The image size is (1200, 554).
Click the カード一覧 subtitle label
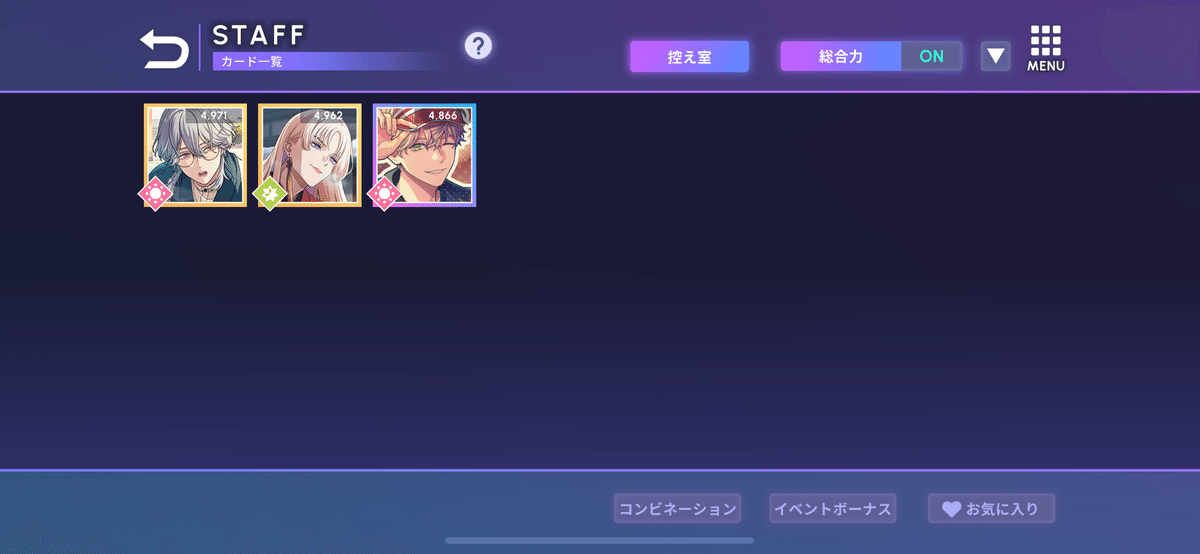tap(252, 62)
